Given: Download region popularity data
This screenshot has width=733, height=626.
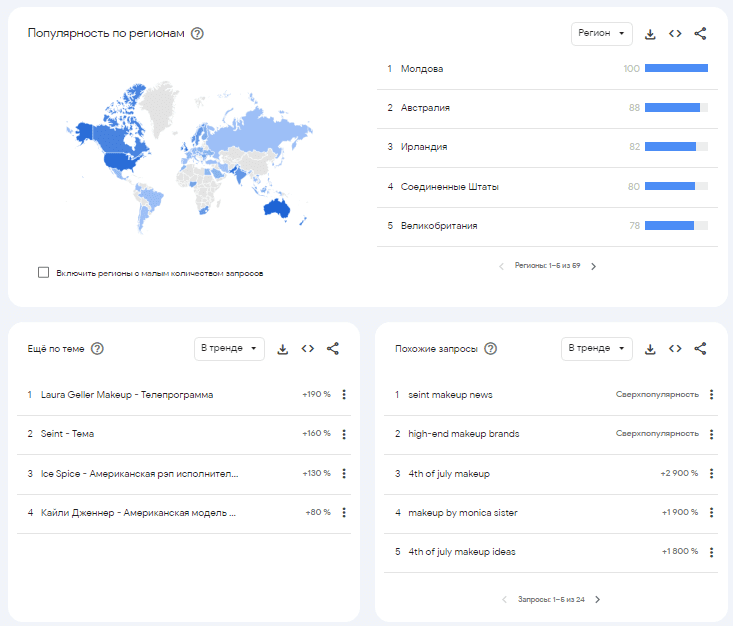Looking at the screenshot, I should (x=650, y=34).
